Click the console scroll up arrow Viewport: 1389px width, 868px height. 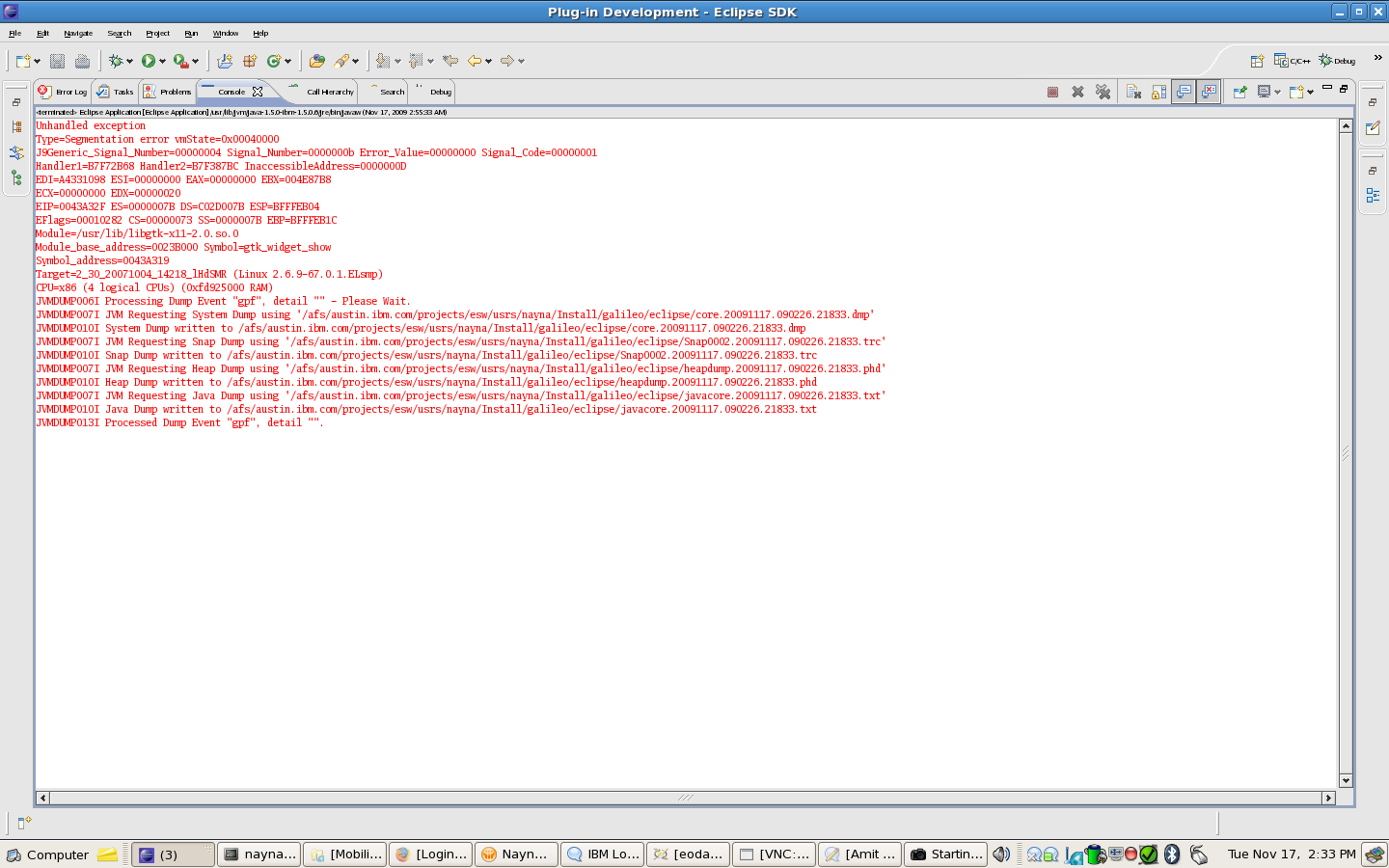[1346, 126]
